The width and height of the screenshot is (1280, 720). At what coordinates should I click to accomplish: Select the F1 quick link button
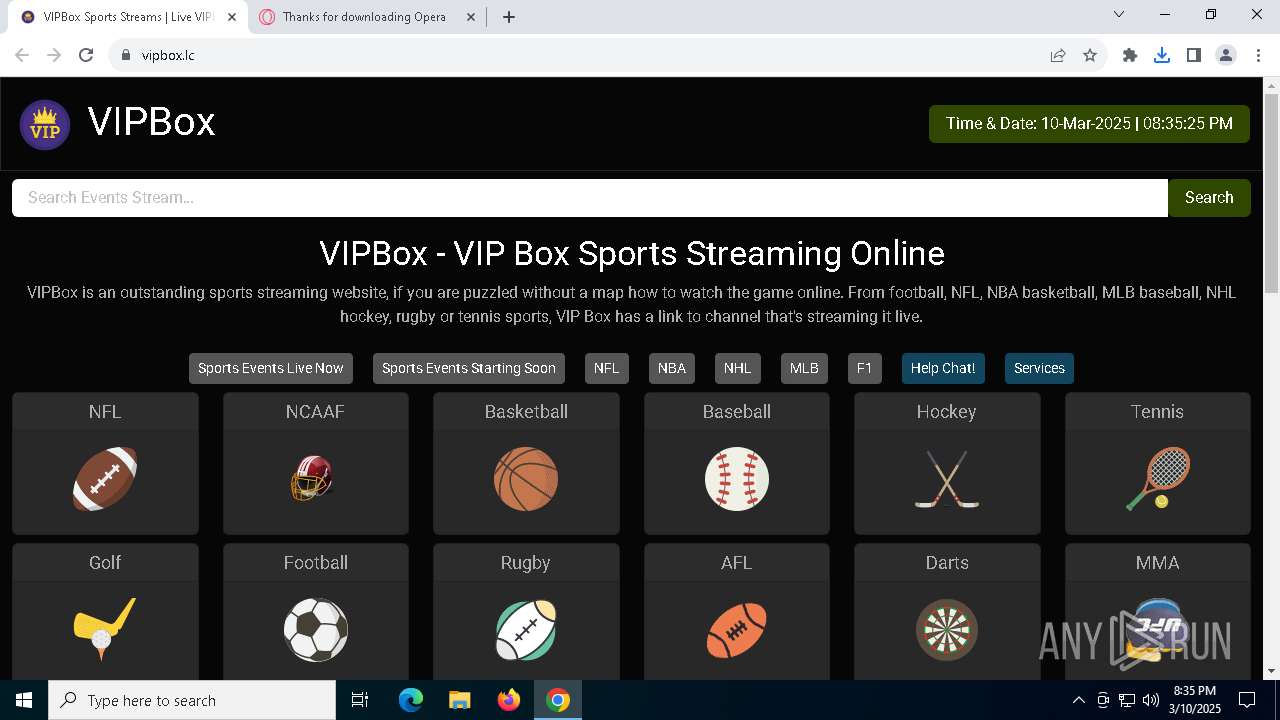[x=865, y=368]
